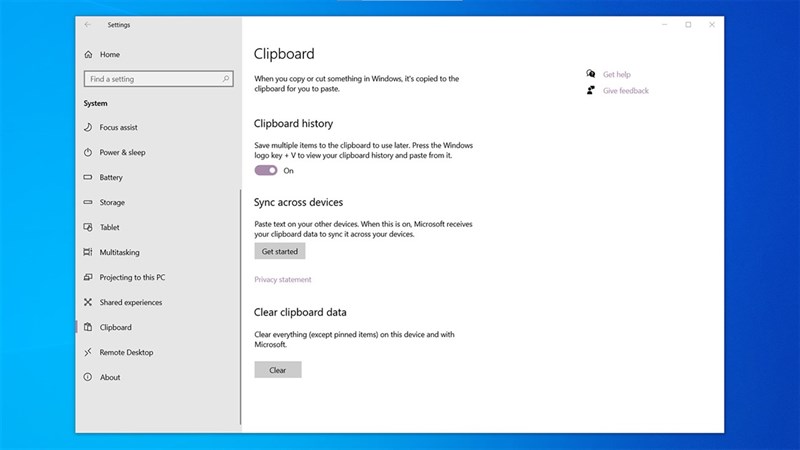
Task: Click the Tablet icon in sidebar
Action: point(88,227)
